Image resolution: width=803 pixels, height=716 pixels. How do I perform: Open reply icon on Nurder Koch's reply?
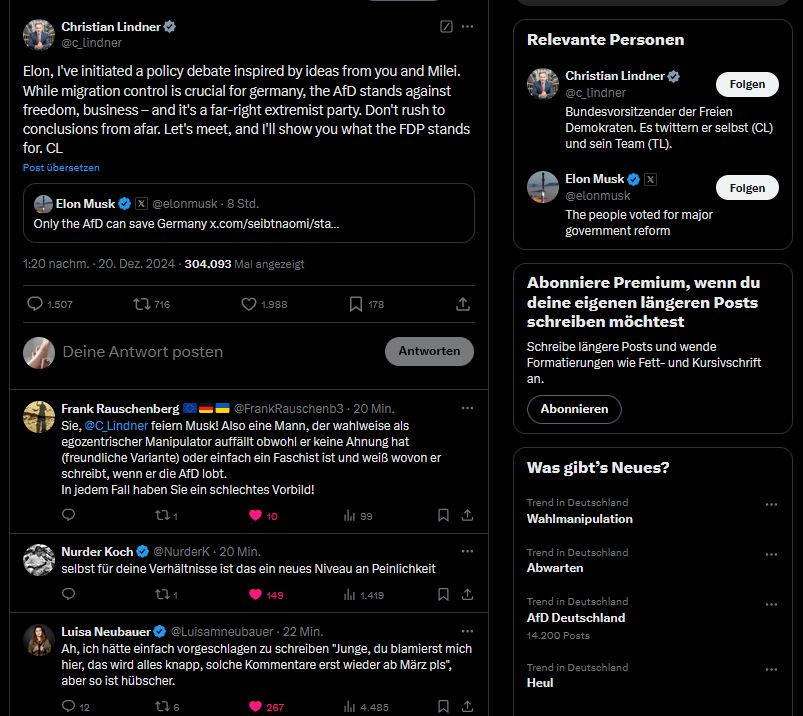point(68,593)
